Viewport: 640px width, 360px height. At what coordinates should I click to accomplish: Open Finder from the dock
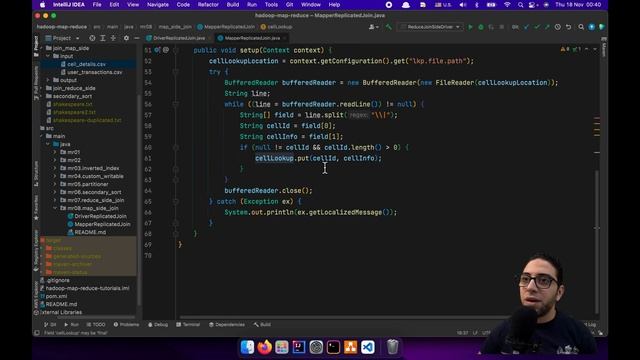[247, 347]
